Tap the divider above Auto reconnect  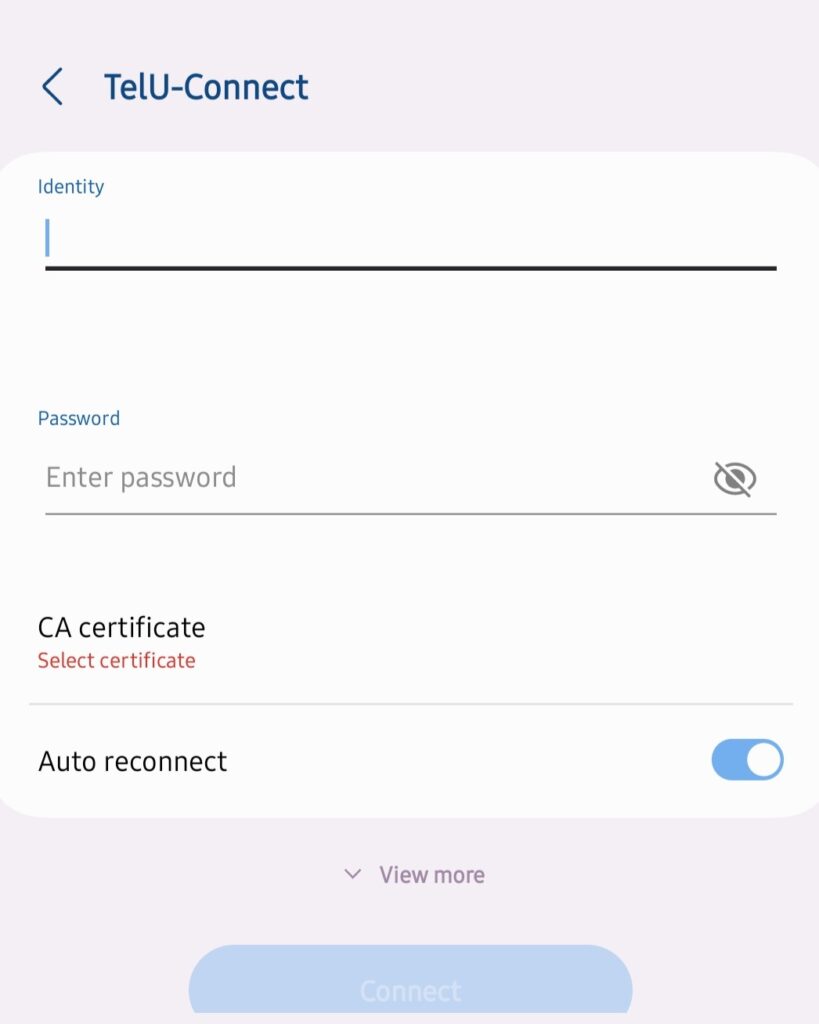pyautogui.click(x=410, y=704)
